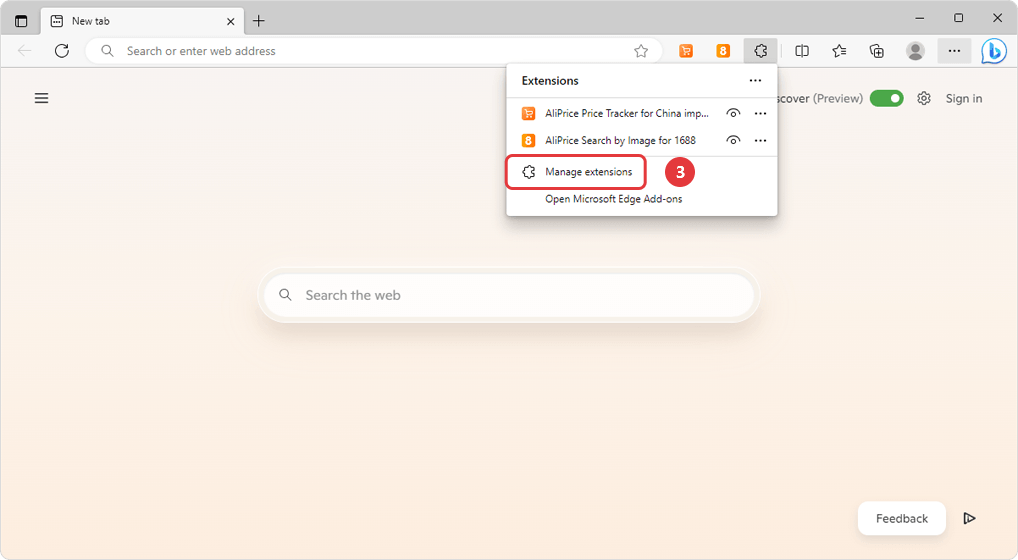Open more options in Extensions panel header
Screen dimensions: 1018x560
[755, 81]
